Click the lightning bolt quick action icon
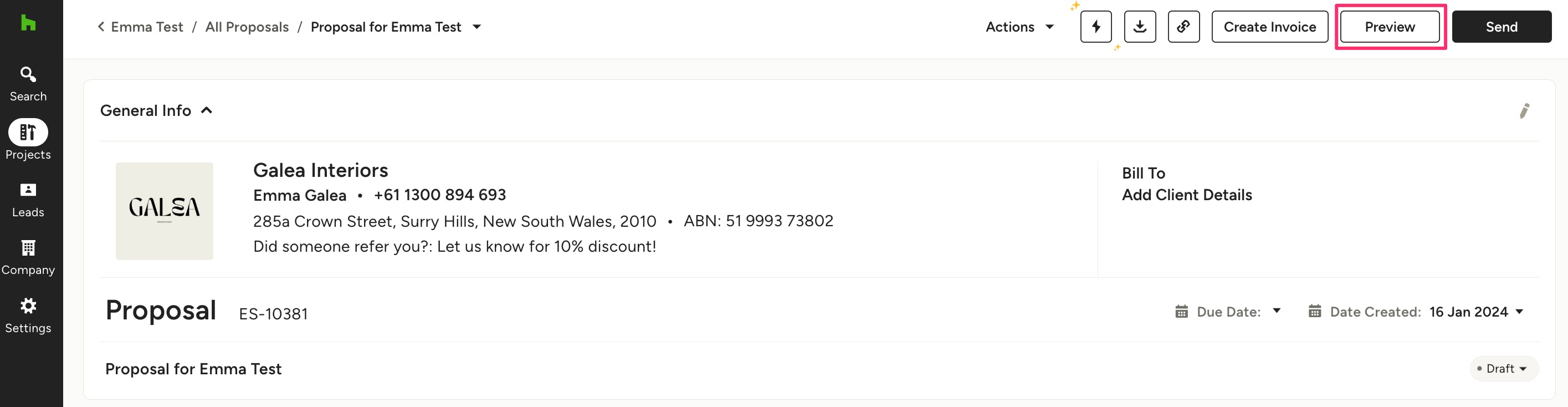 pos(1095,27)
